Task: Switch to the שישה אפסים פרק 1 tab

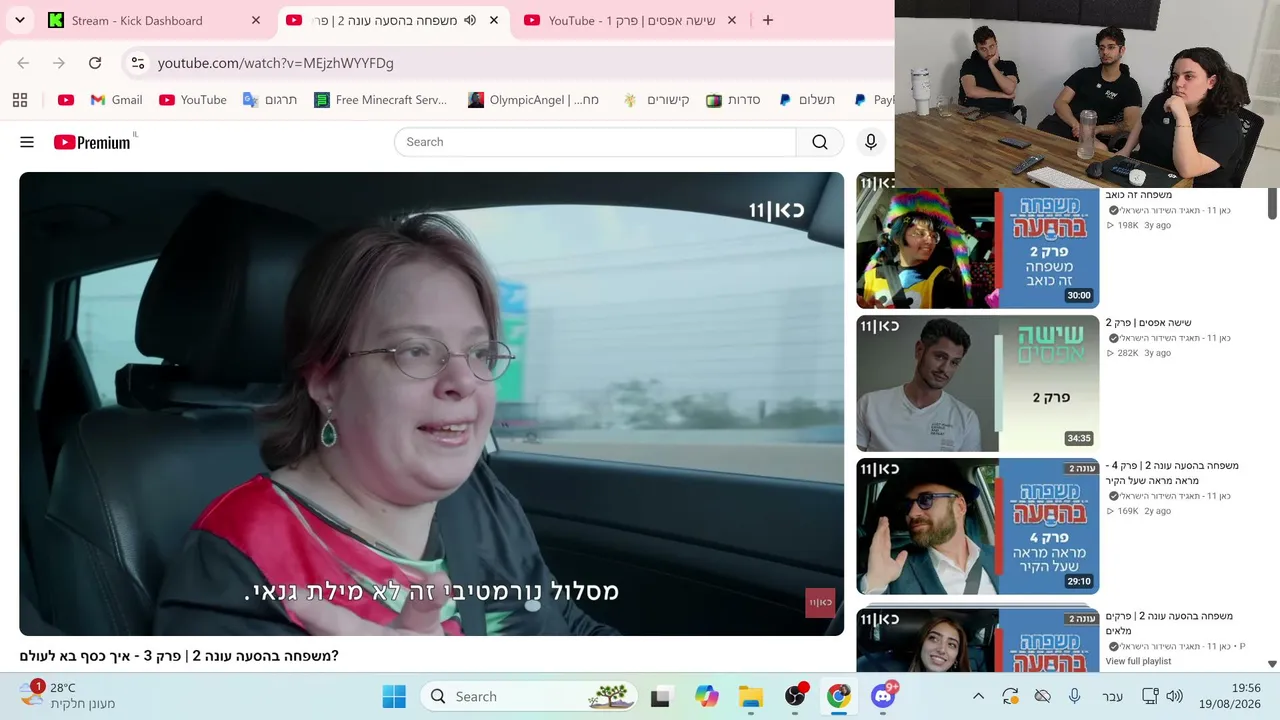Action: coord(631,20)
